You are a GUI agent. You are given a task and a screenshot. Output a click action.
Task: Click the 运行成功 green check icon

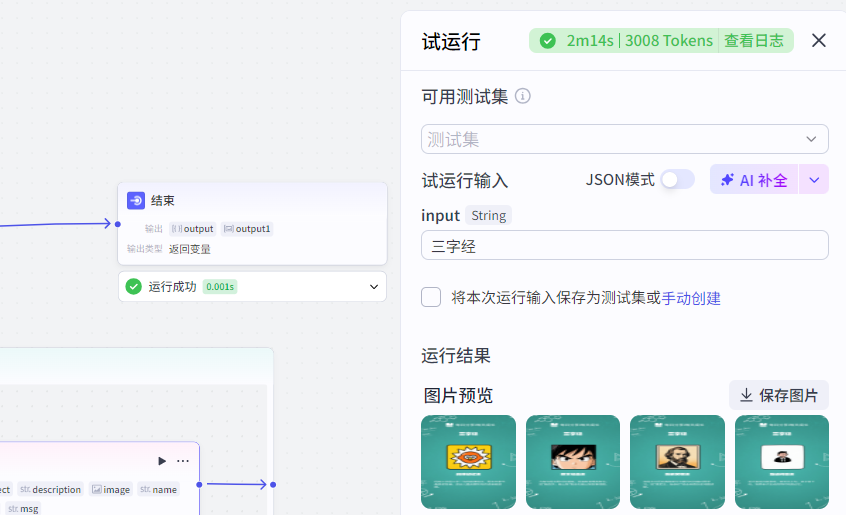tap(133, 287)
